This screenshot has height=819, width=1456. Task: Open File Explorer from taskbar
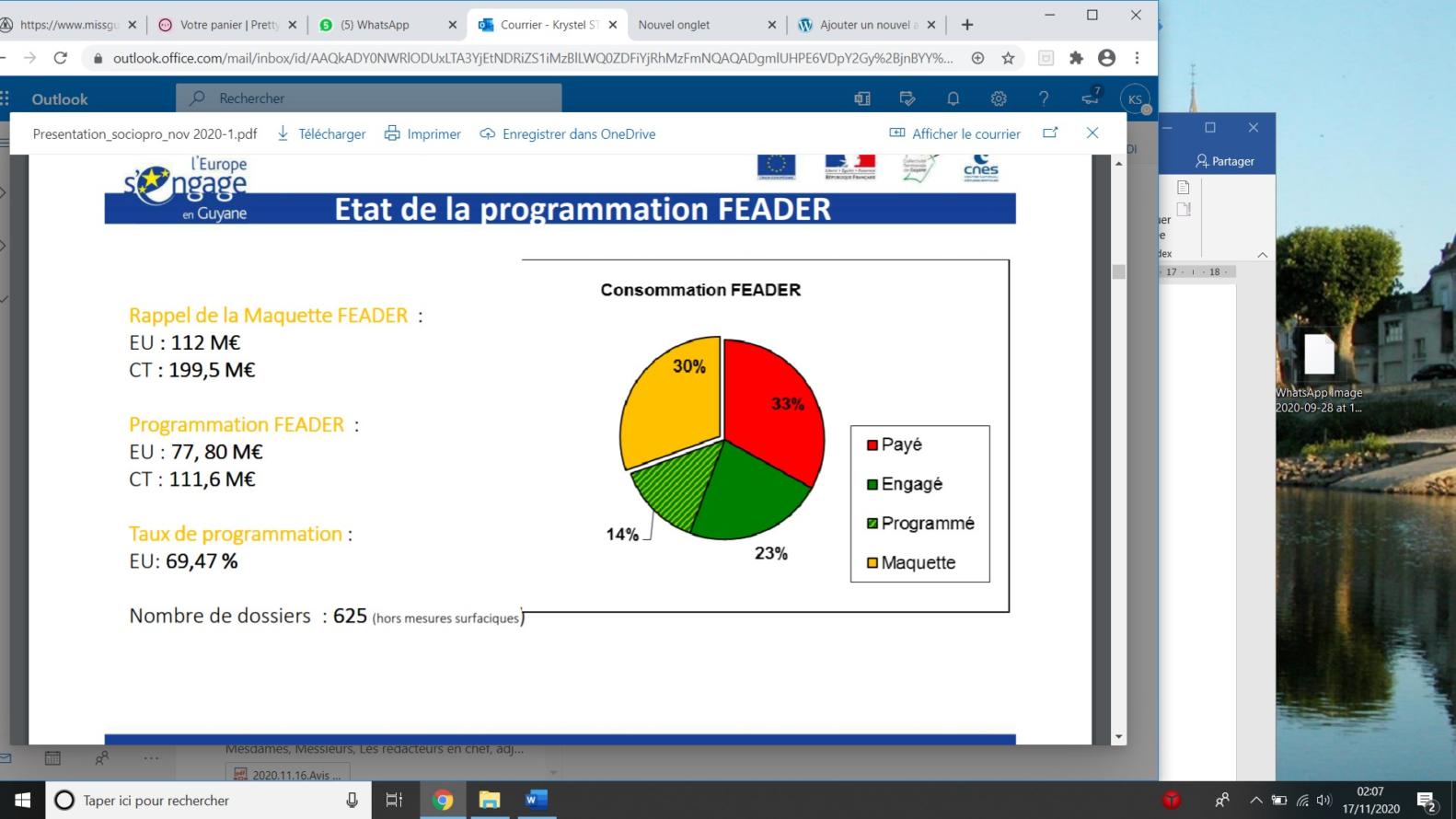(x=489, y=800)
